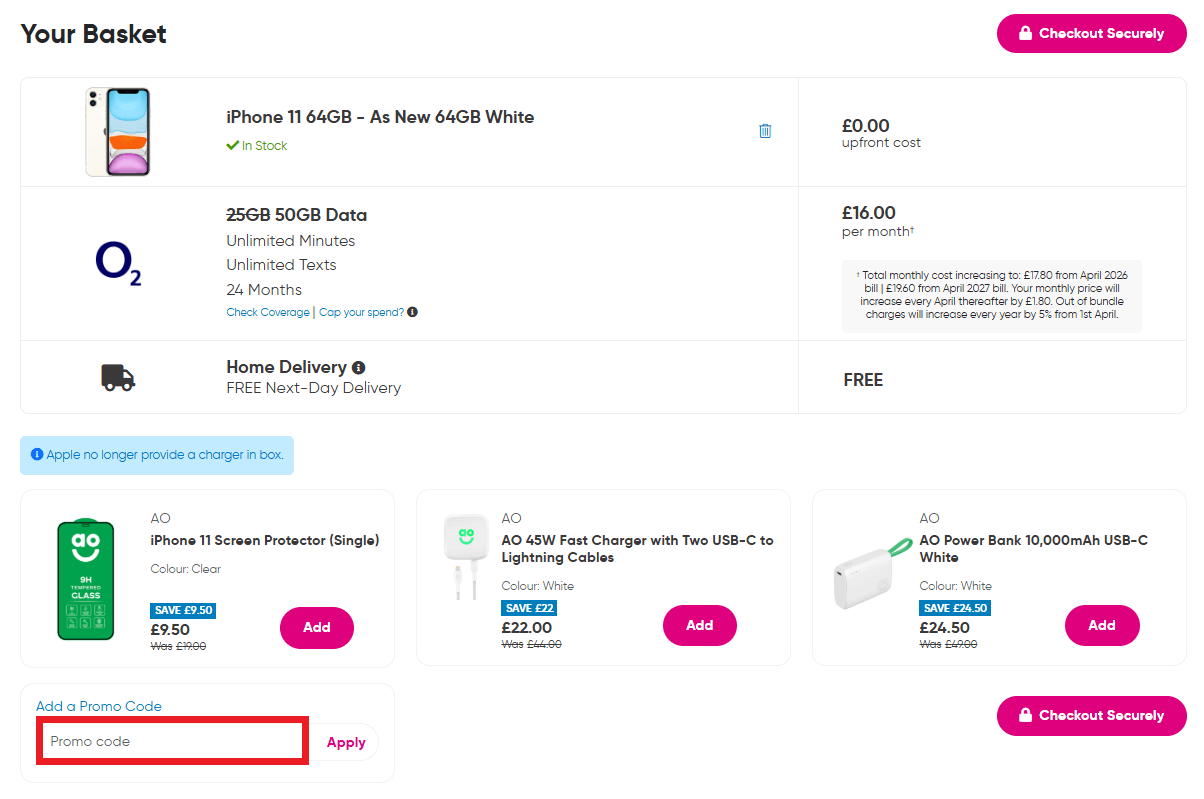
Task: Add the AO Power Bank to basket
Action: pos(1101,625)
